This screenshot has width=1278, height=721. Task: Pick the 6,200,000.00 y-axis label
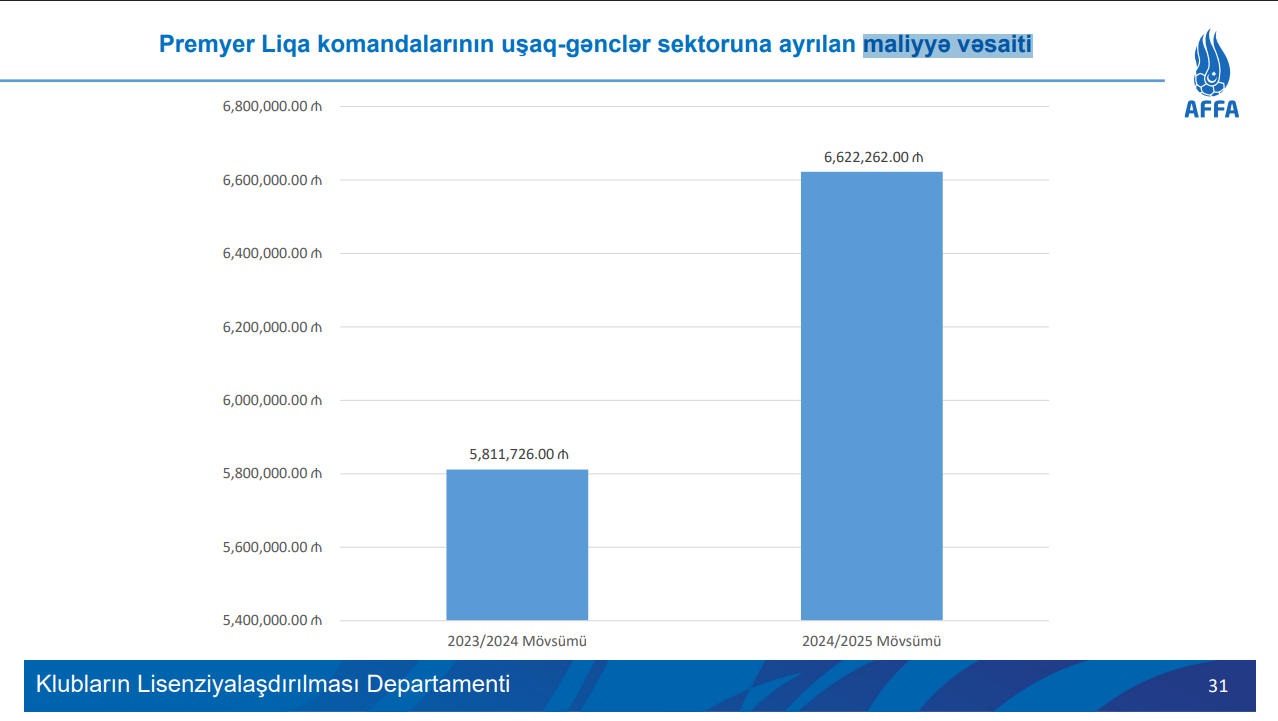click(x=272, y=327)
